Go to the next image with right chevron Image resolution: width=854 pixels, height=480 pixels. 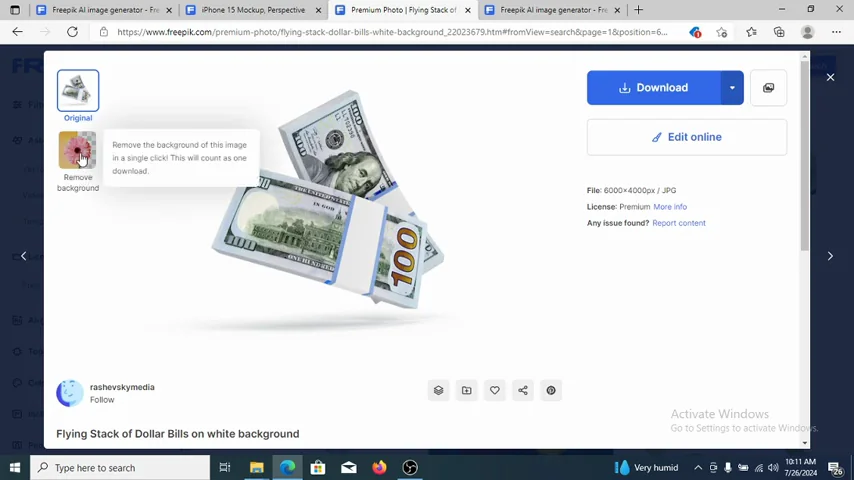pyautogui.click(x=830, y=256)
